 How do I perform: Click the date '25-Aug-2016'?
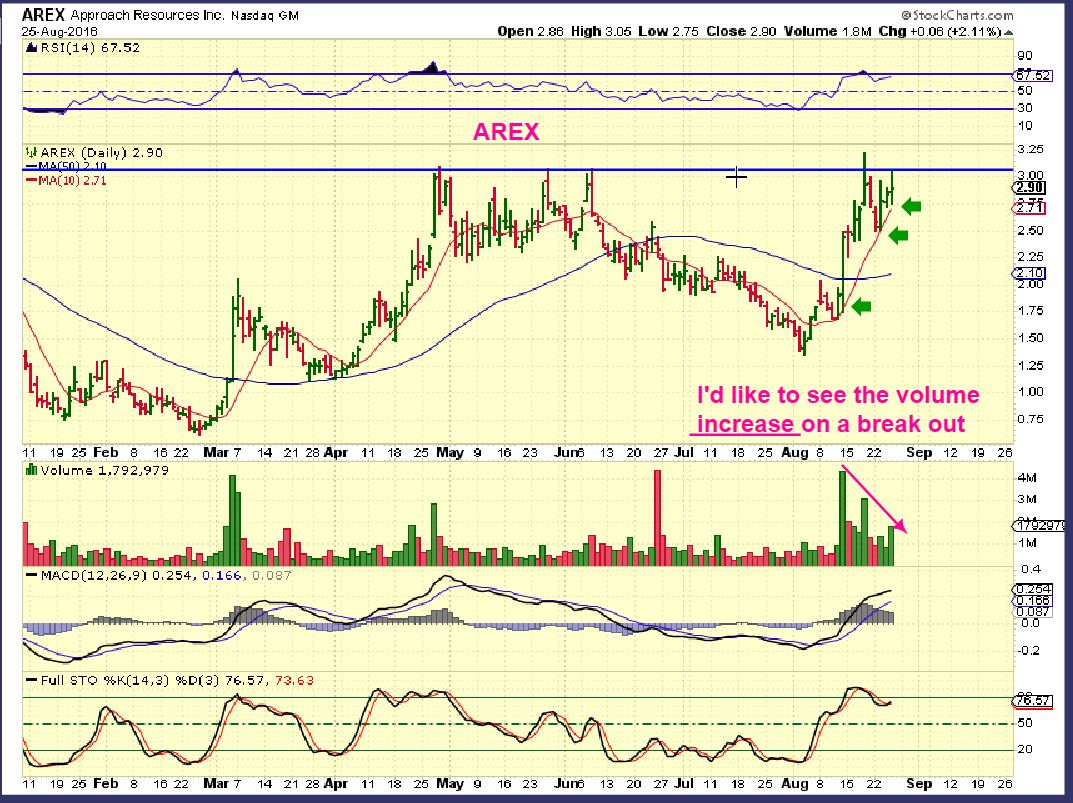[x=60, y=31]
